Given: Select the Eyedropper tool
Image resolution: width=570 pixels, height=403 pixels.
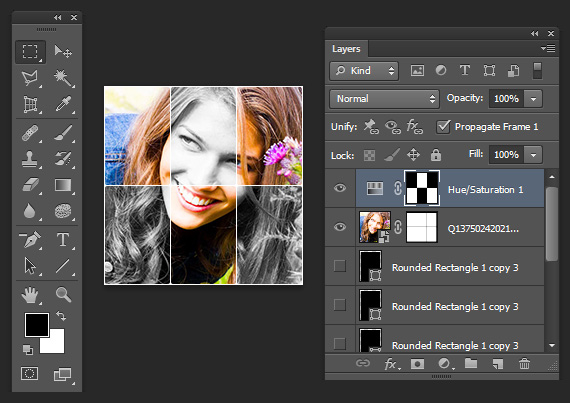Looking at the screenshot, I should (63, 104).
